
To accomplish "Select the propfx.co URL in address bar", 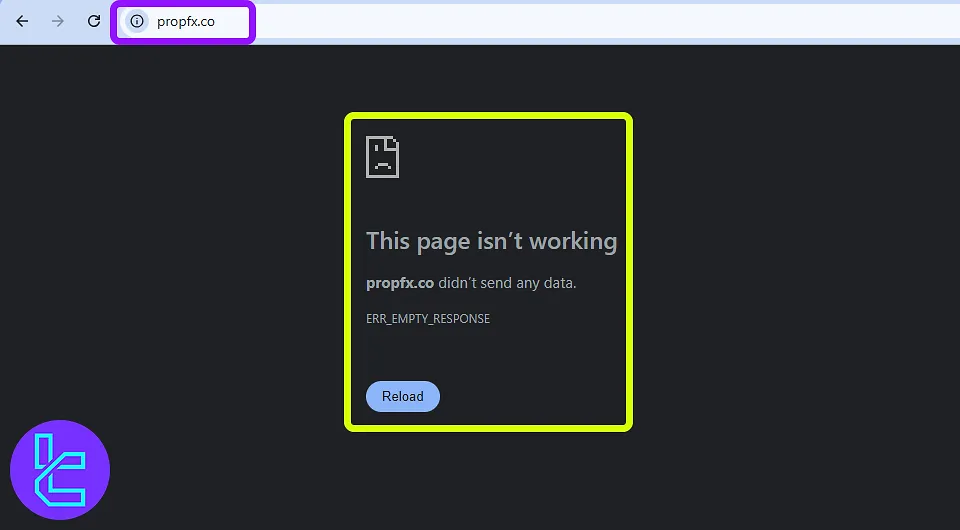I will point(186,21).
